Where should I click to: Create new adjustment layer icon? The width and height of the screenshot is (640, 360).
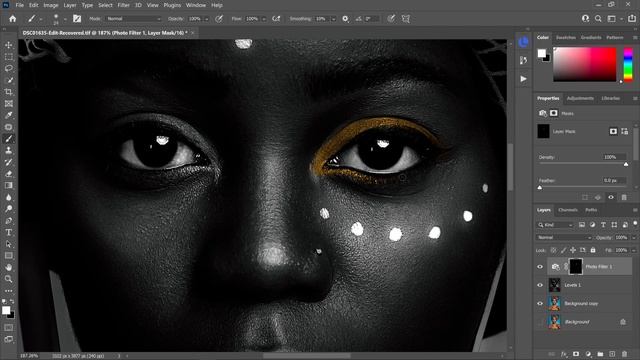coord(588,354)
